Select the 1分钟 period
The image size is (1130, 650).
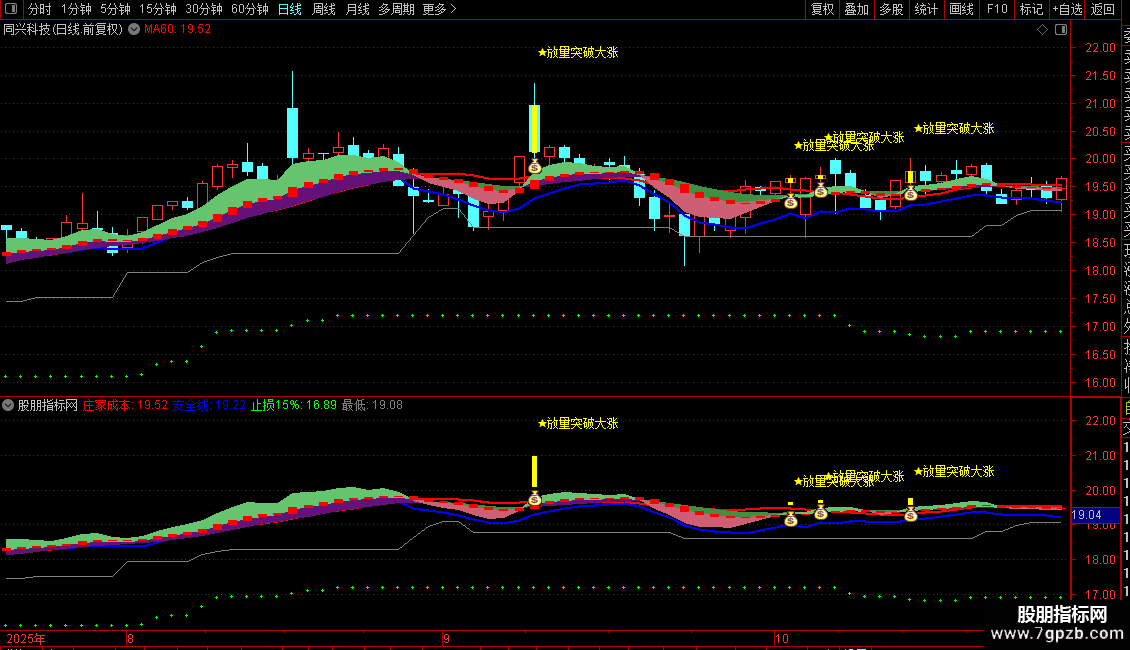click(x=76, y=9)
